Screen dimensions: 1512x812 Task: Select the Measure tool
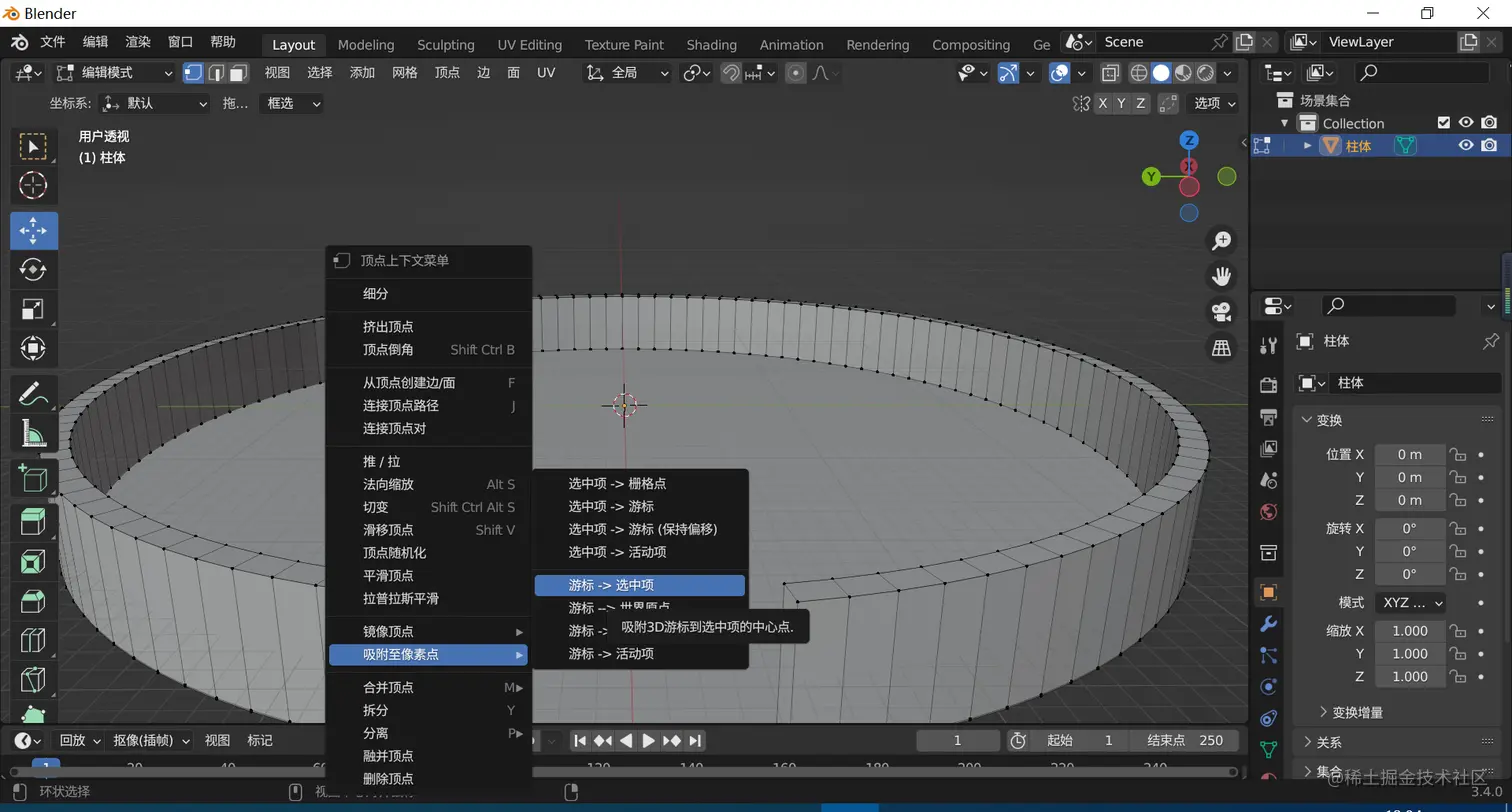(33, 433)
